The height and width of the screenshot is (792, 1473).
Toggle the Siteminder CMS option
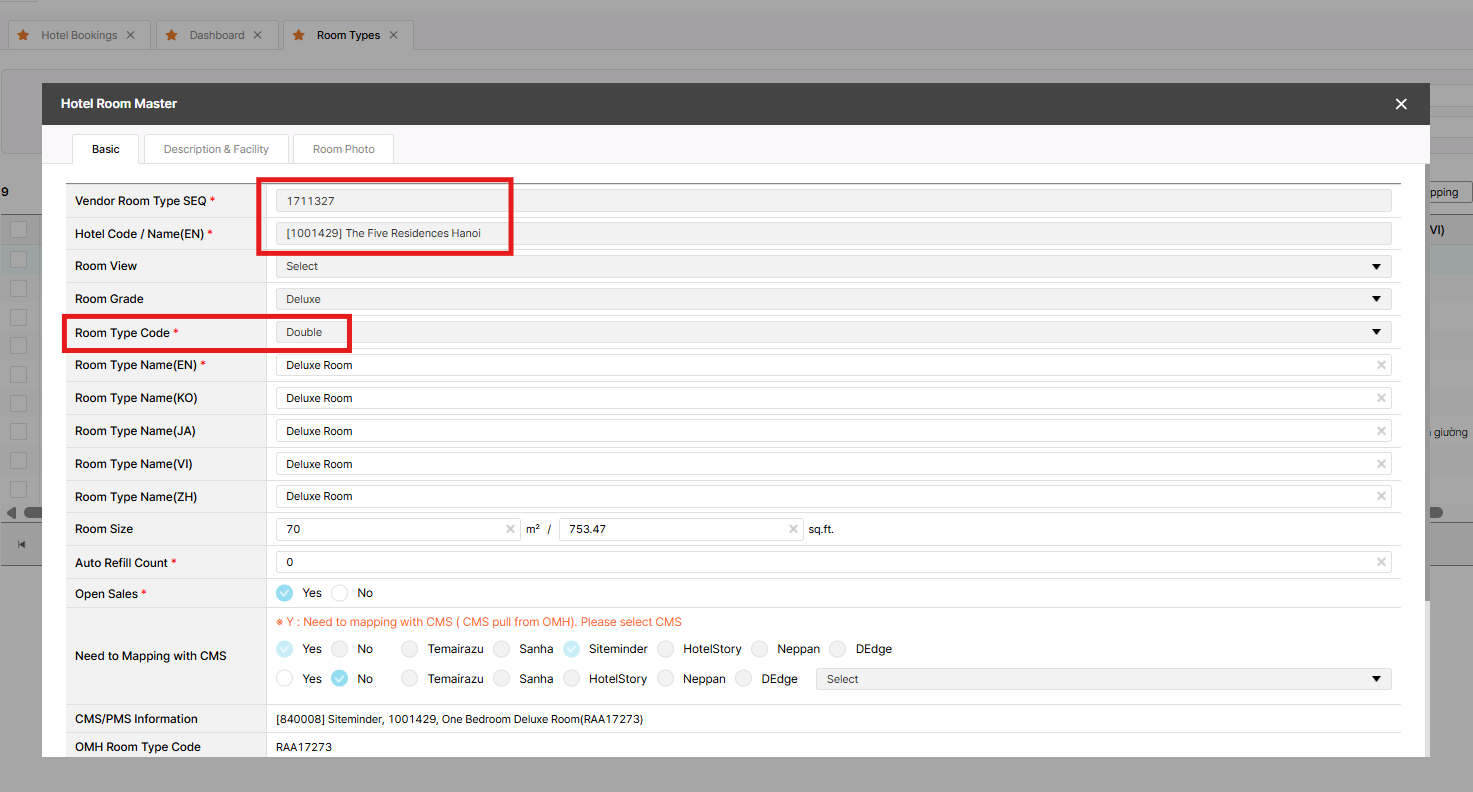[x=571, y=649]
